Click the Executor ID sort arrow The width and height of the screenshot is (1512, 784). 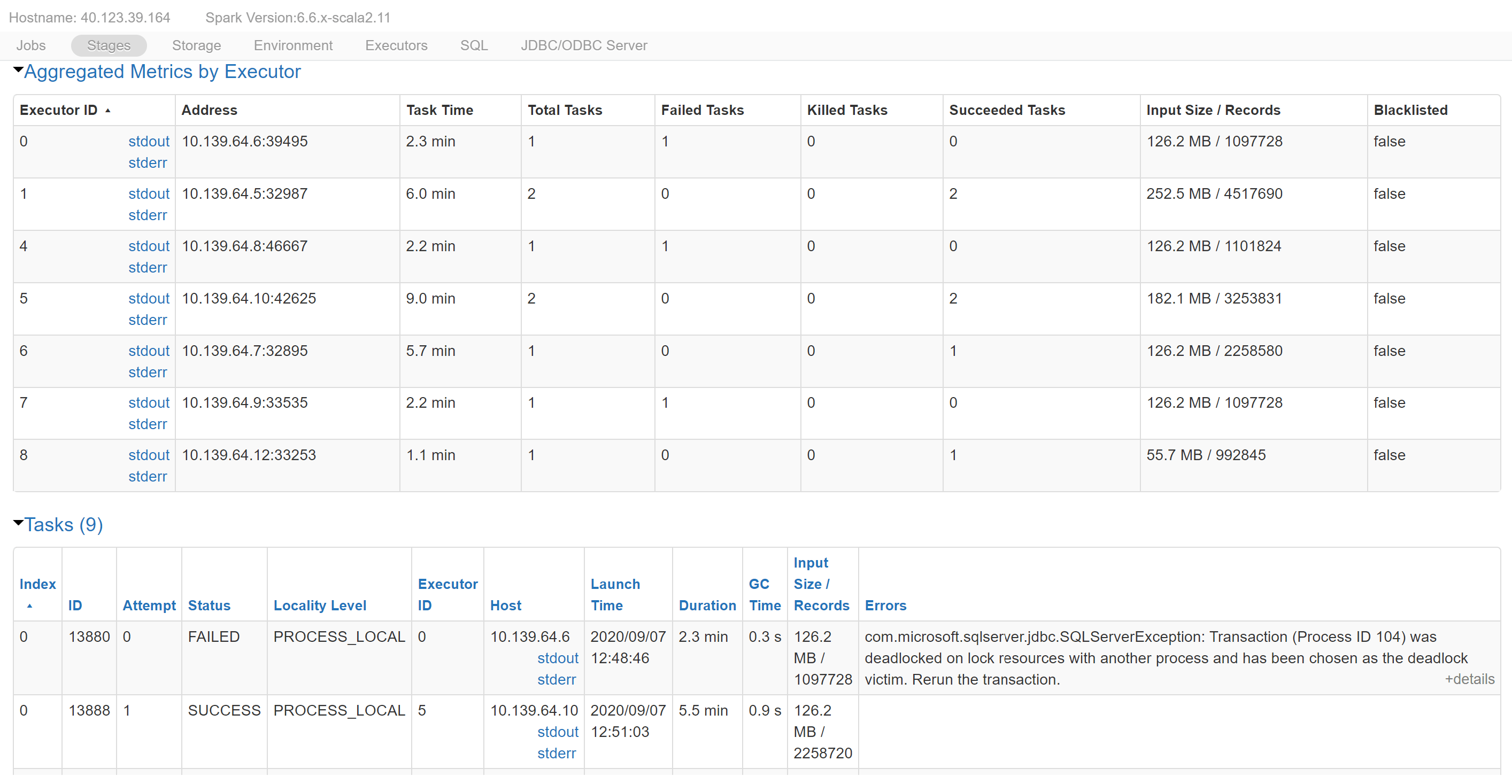coord(109,110)
